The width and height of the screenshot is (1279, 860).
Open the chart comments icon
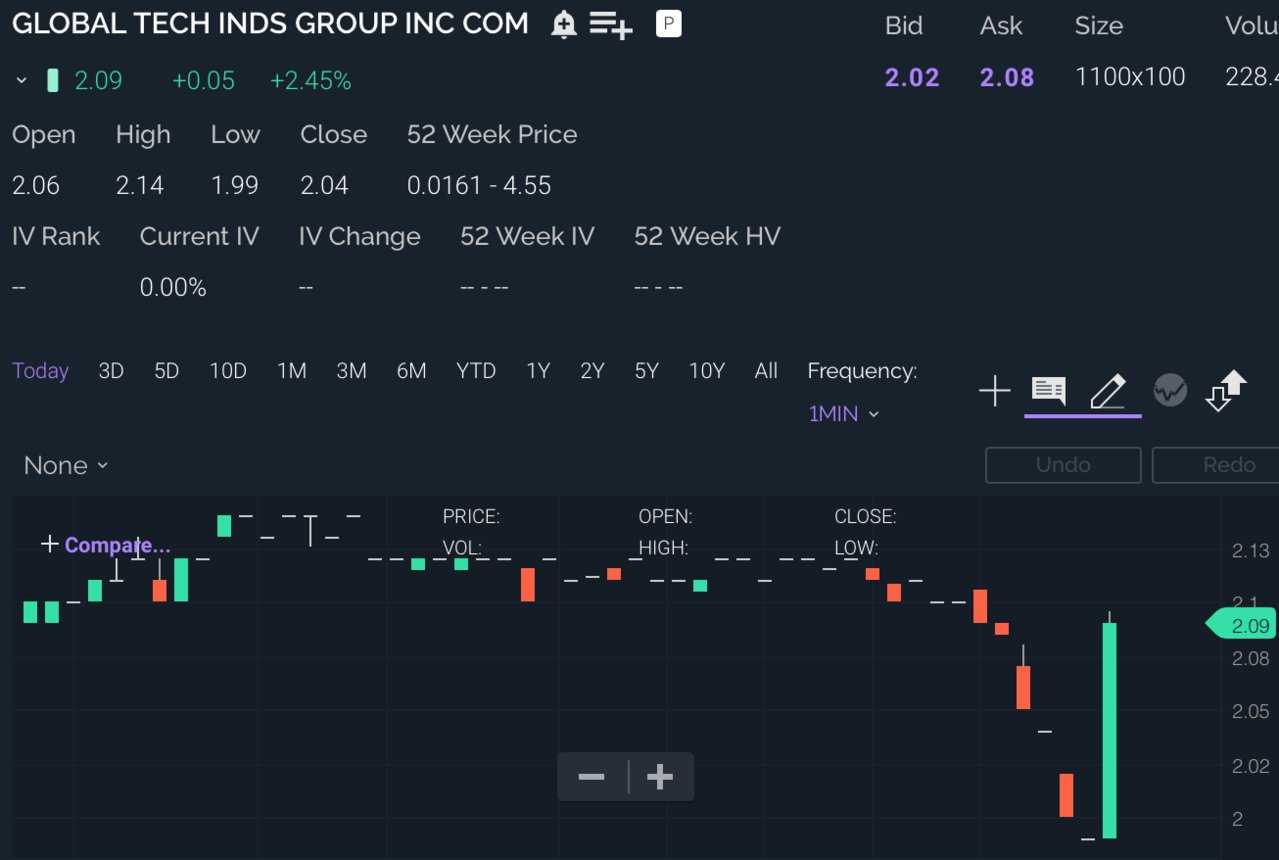point(1048,391)
